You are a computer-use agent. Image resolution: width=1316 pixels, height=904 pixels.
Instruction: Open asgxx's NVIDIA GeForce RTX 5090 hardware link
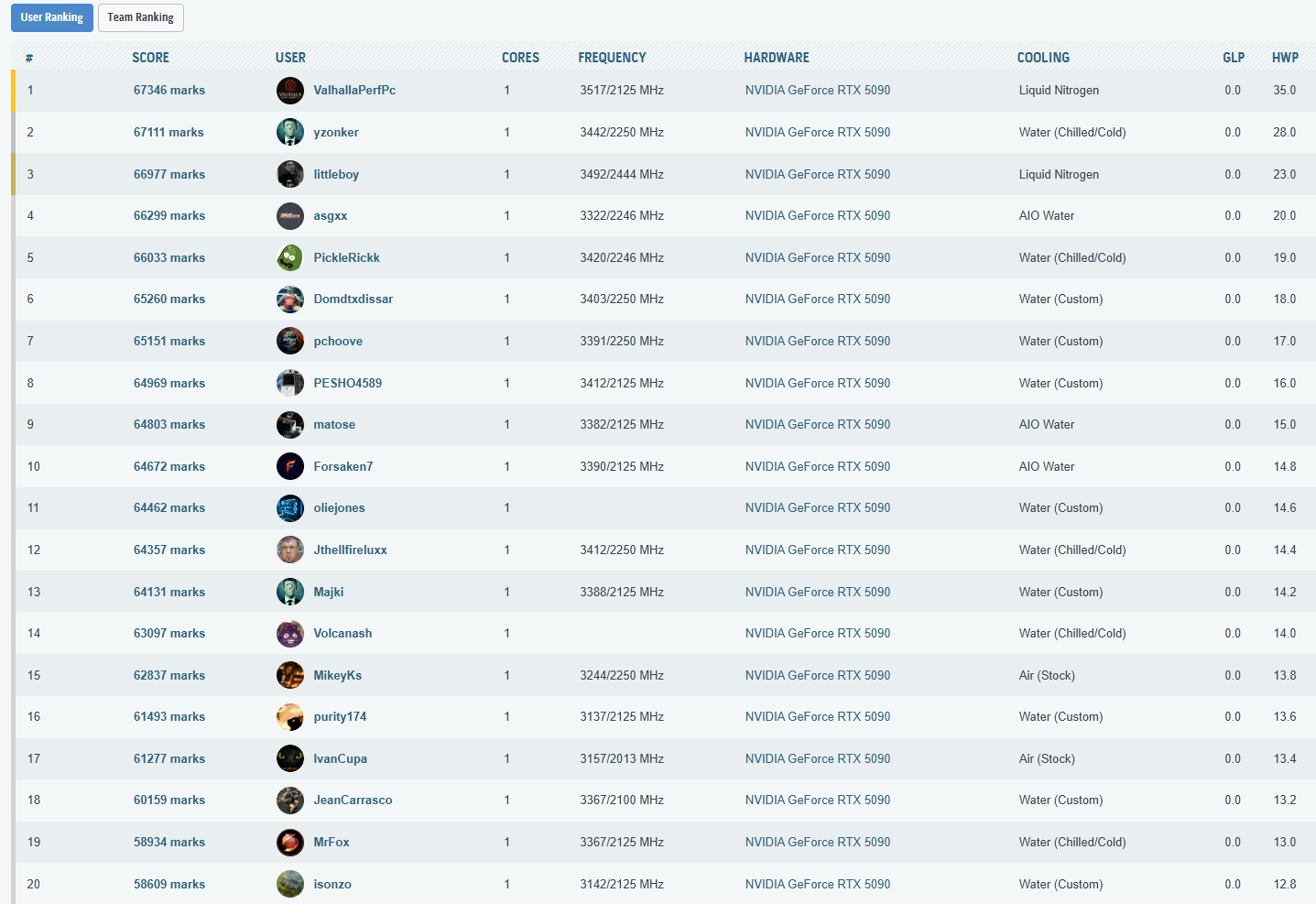click(817, 215)
